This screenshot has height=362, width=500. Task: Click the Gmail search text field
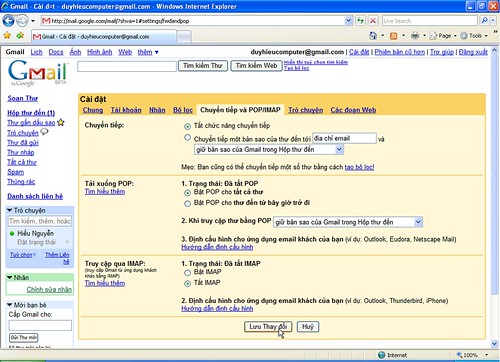coord(127,66)
